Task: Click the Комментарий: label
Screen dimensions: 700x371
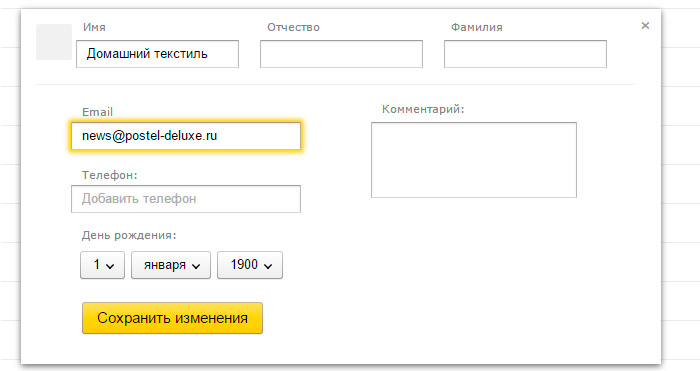Action: [x=423, y=109]
